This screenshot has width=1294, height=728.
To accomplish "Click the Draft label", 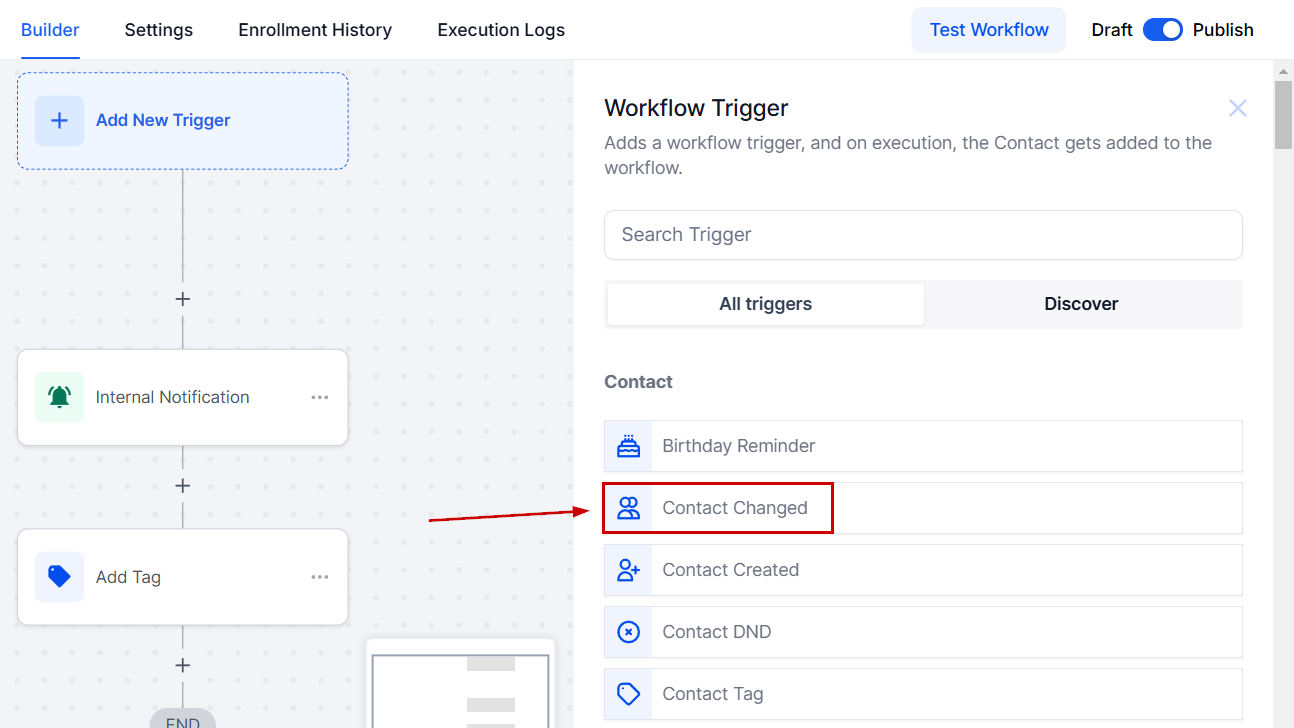I will (1112, 30).
